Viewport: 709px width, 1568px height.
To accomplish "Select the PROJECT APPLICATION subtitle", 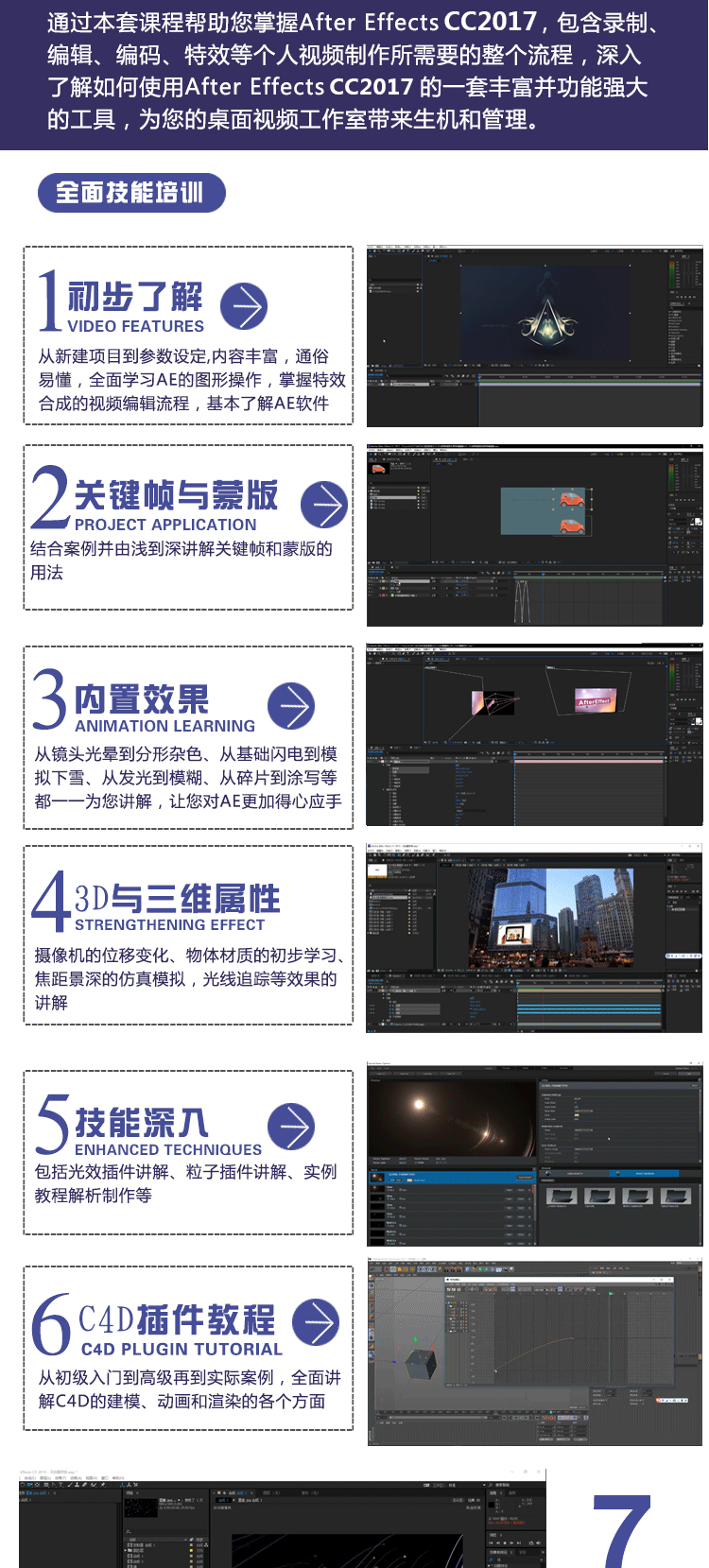I will click(x=165, y=525).
